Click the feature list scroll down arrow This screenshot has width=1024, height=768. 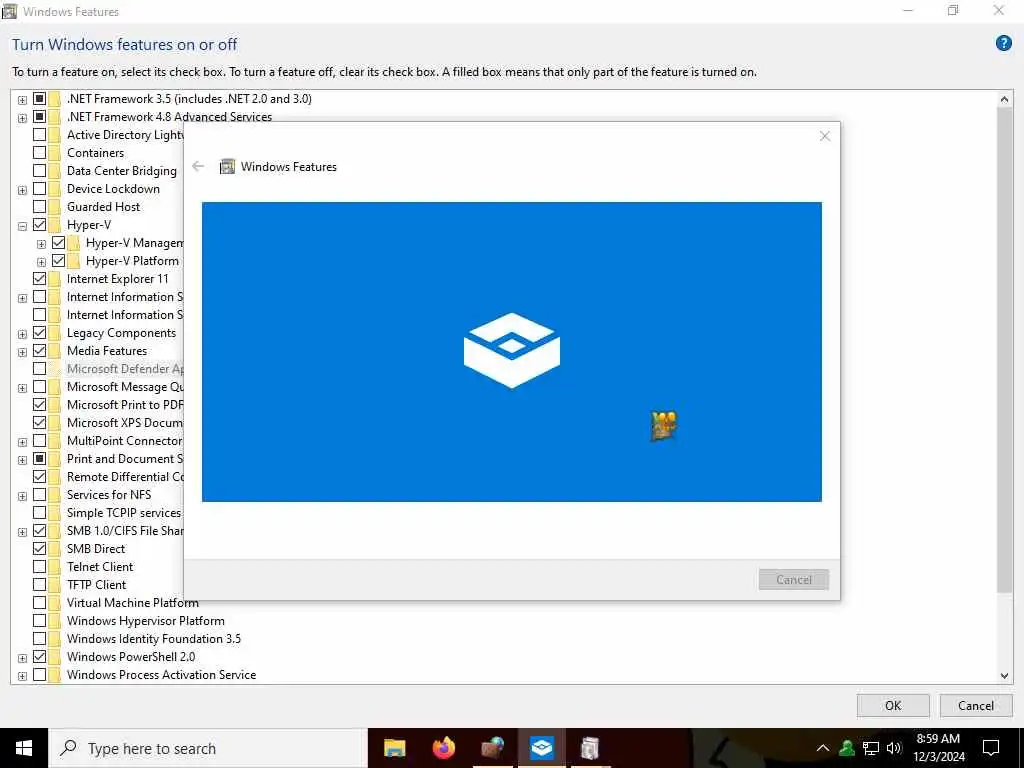tap(1004, 676)
